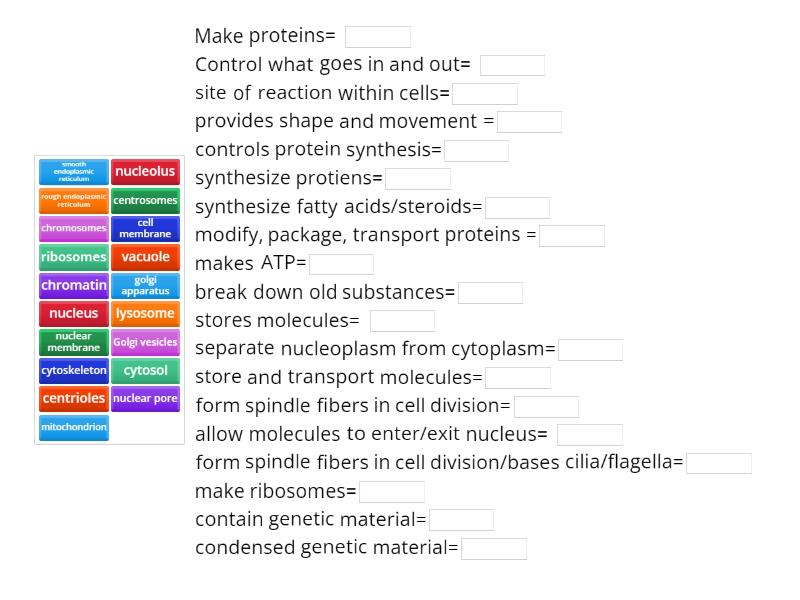The height and width of the screenshot is (600, 800).
Task: Select the centrosomes tile
Action: click(x=145, y=200)
